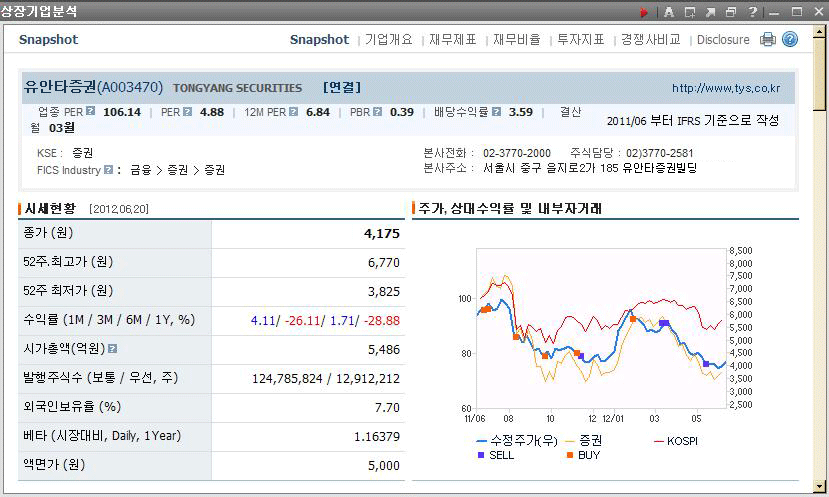Viewport: 829px width, 497px height.
Task: Click the diagonal arrow link icon
Action: click(x=710, y=12)
